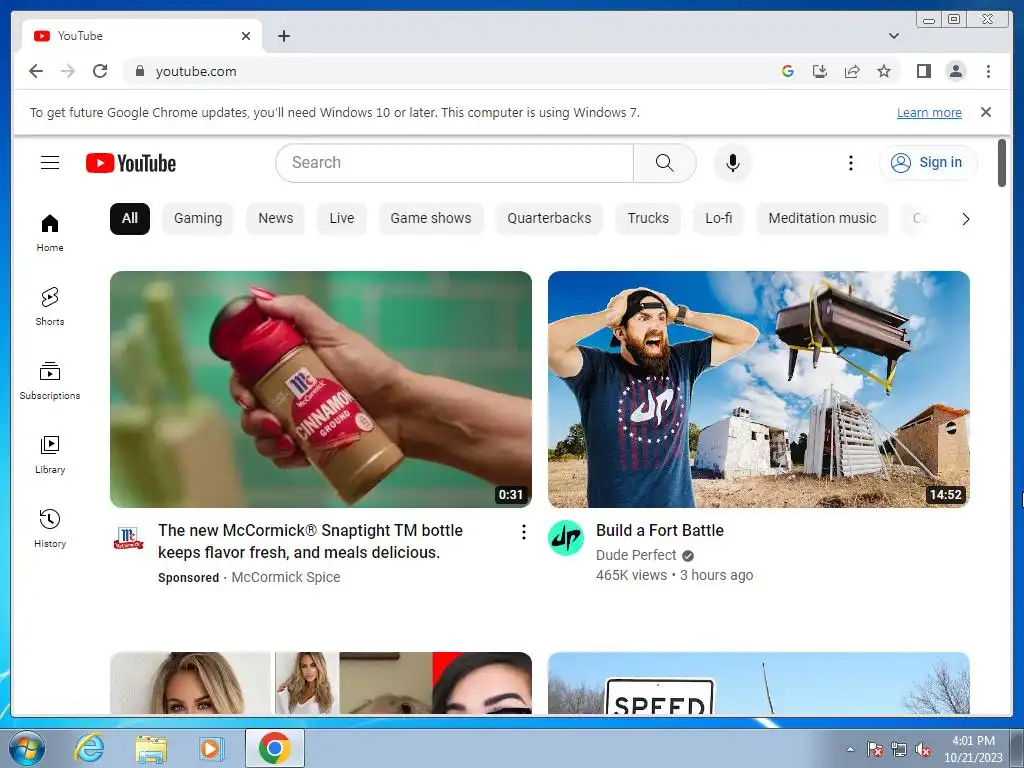Click the McCormick channel avatar
Screen dimensions: 1024x768
point(128,538)
